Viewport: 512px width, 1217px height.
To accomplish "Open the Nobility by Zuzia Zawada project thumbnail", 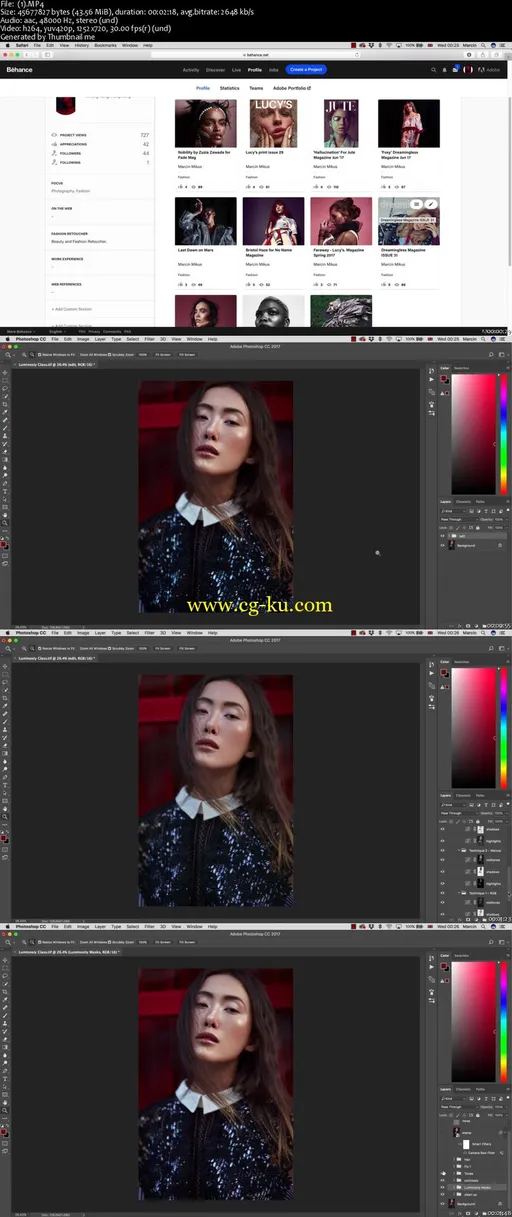I will click(206, 123).
